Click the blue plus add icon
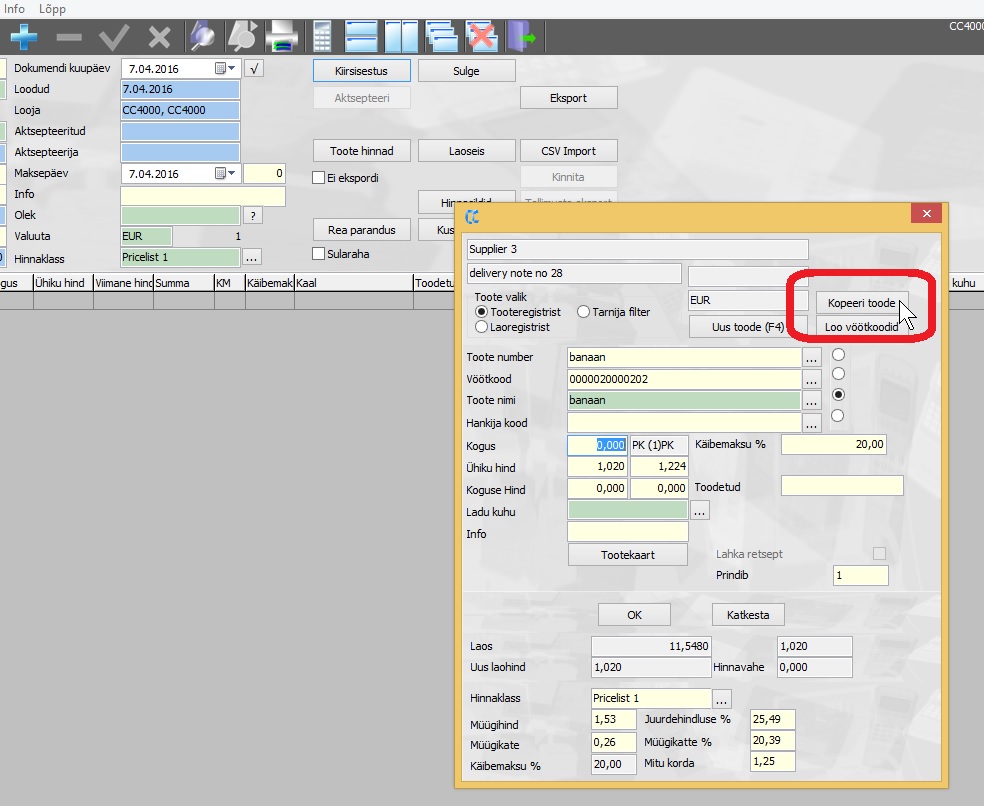The image size is (984, 806). 24,38
